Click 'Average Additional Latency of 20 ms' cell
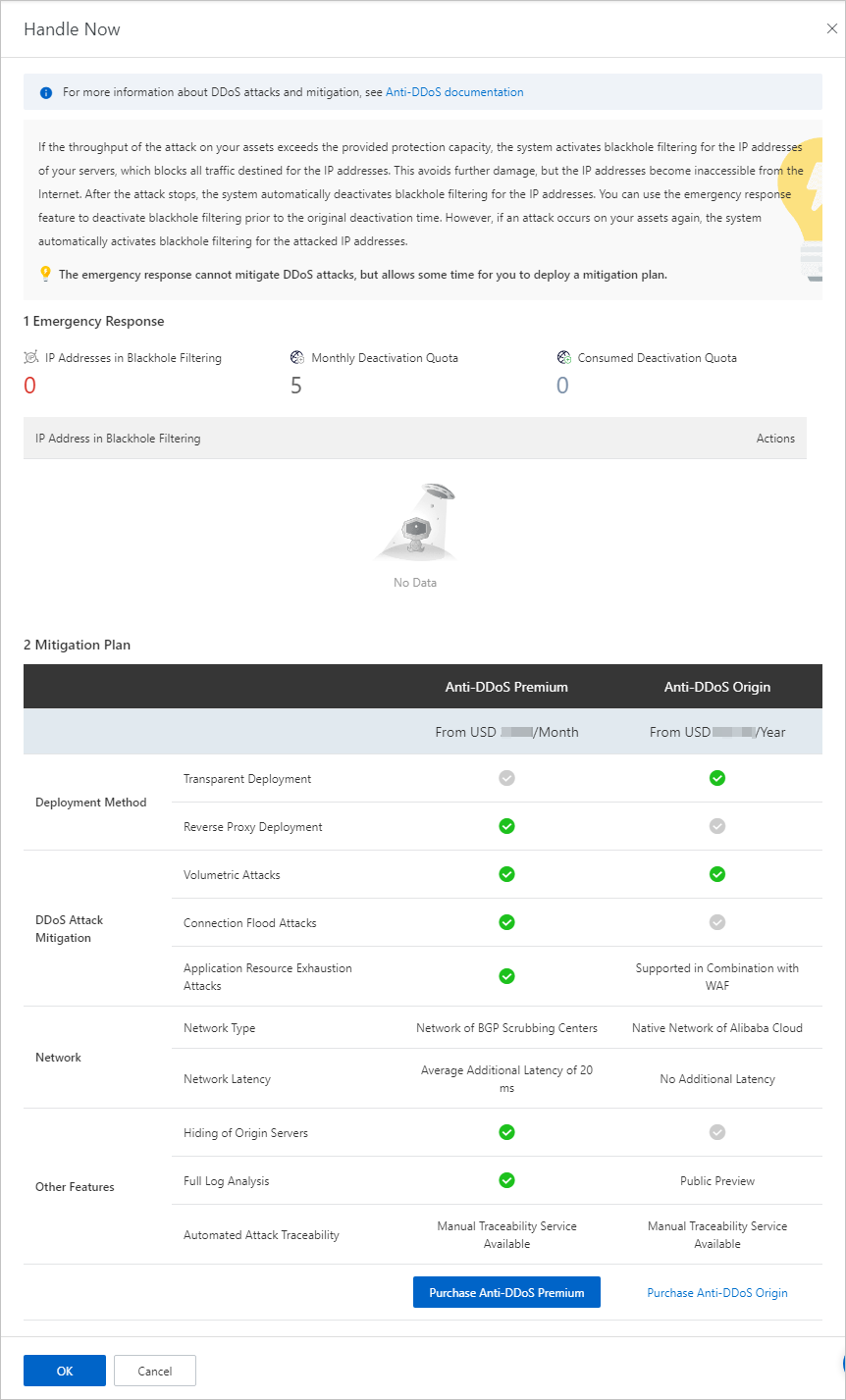 click(x=506, y=1079)
